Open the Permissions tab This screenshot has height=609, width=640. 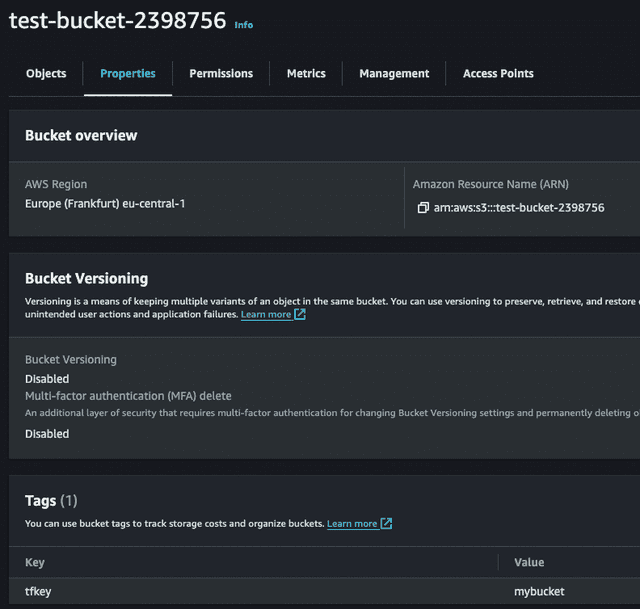pos(221,74)
